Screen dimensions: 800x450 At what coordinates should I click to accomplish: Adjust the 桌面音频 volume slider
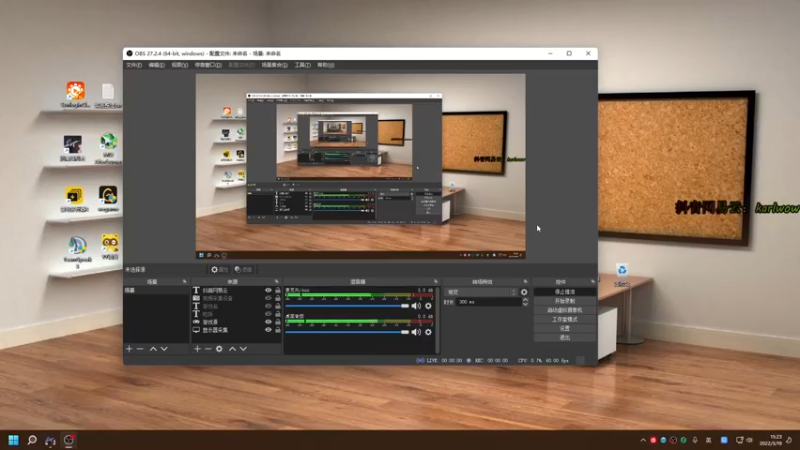click(347, 332)
